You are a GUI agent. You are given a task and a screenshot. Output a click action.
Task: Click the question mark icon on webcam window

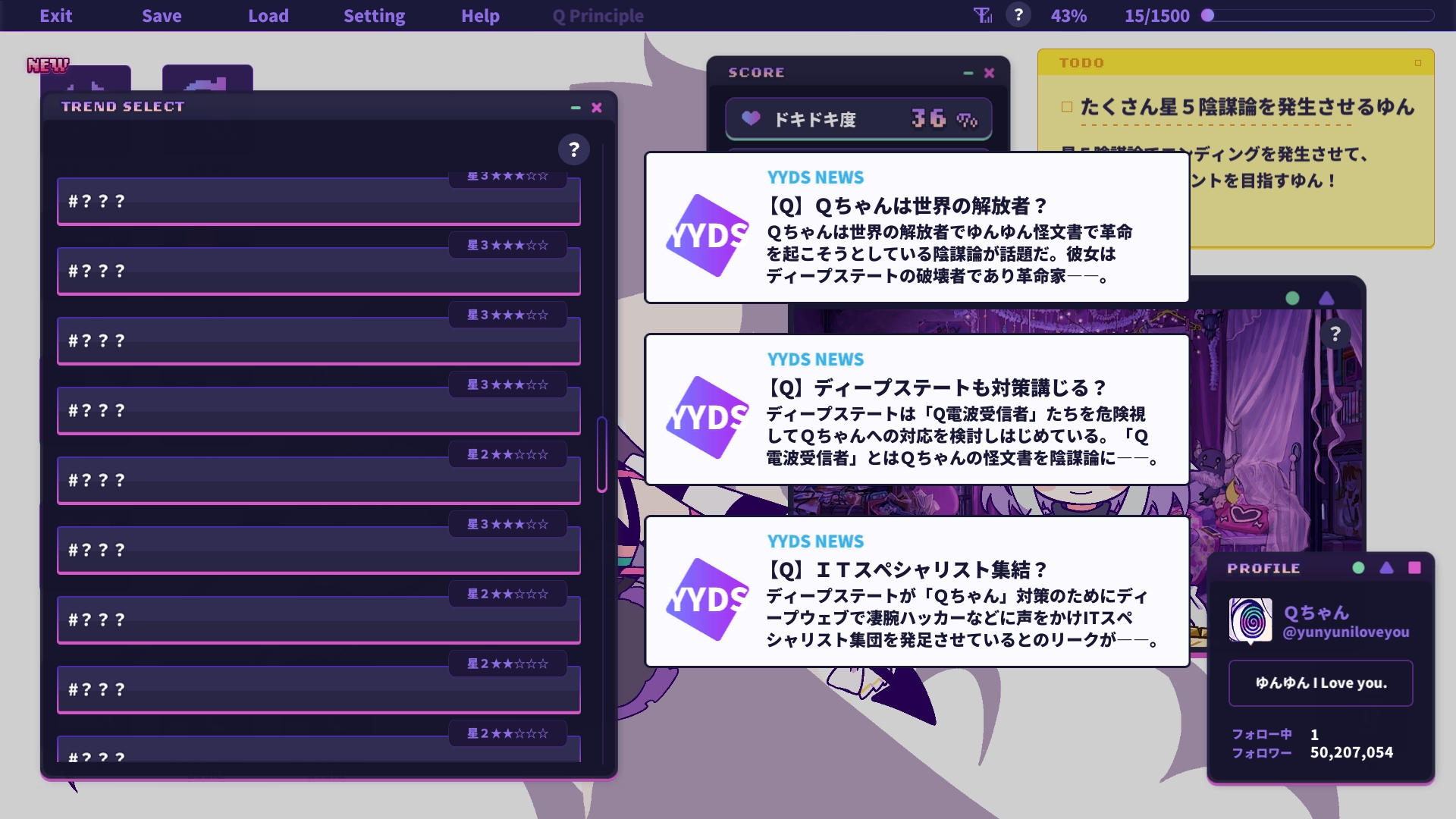tap(1335, 334)
